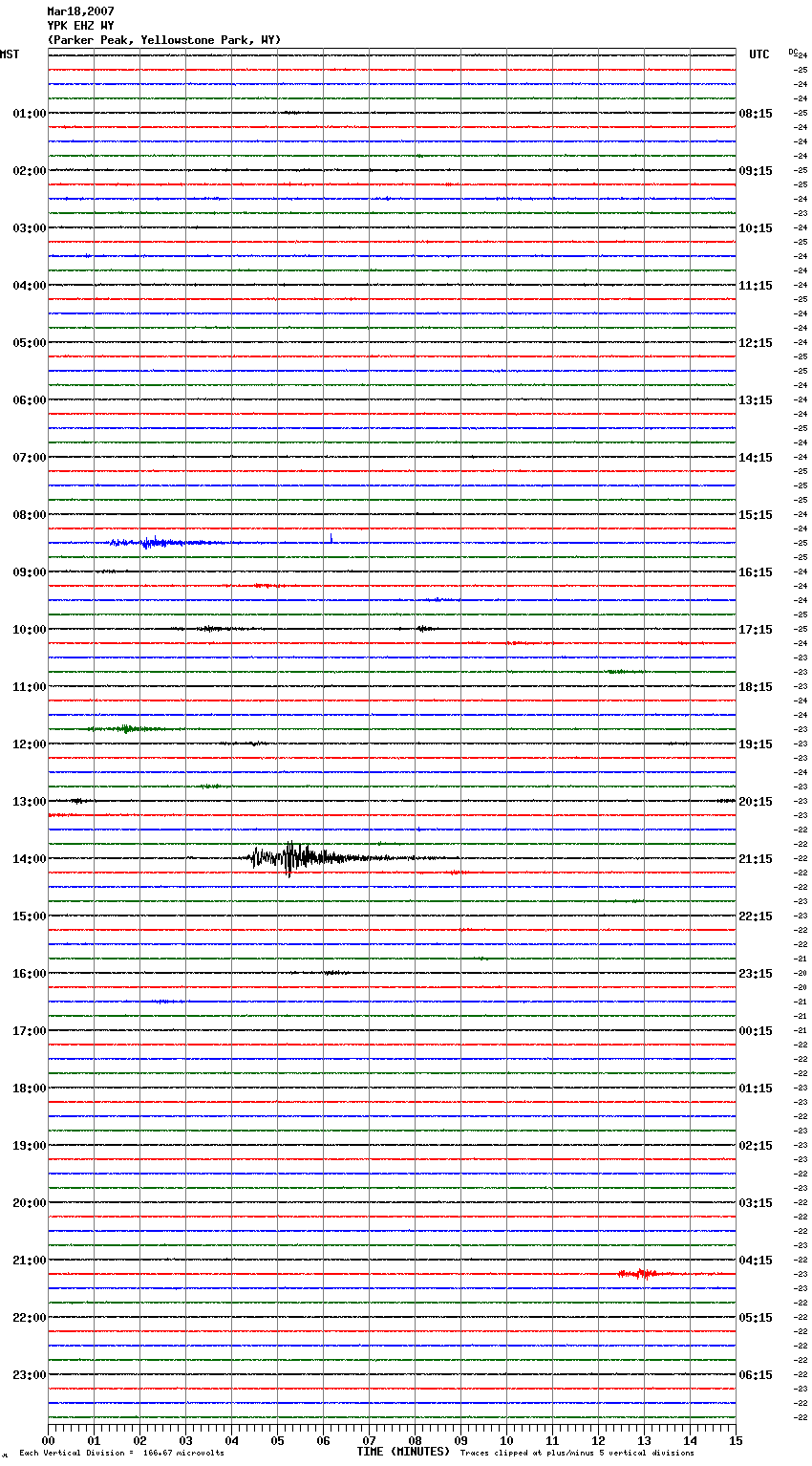This screenshot has height=1466, width=812.
Task: Click the Each Vertical Division 166.67 microvolts note
Action: coord(121,1453)
